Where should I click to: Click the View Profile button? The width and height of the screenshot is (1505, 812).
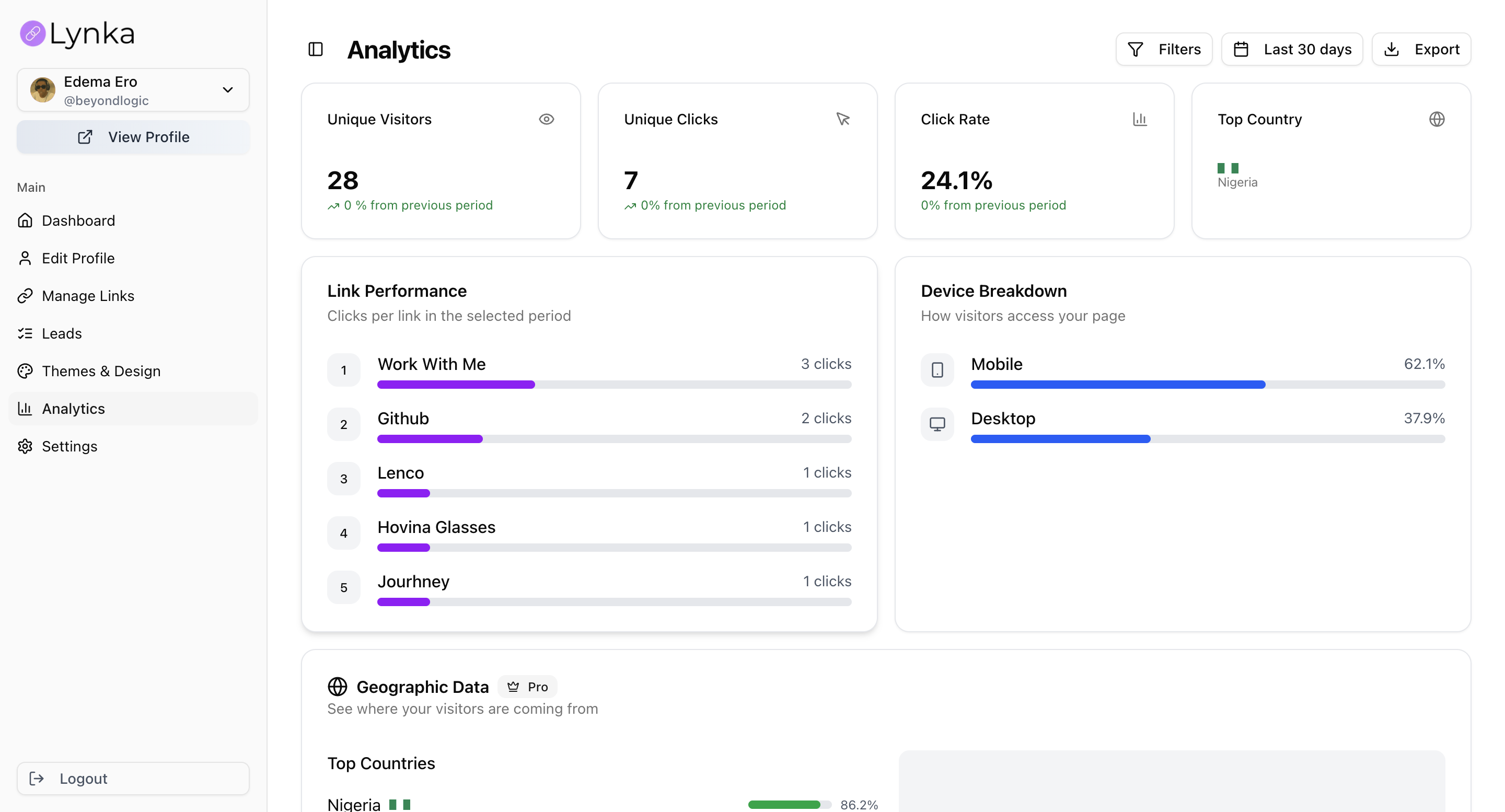point(133,137)
